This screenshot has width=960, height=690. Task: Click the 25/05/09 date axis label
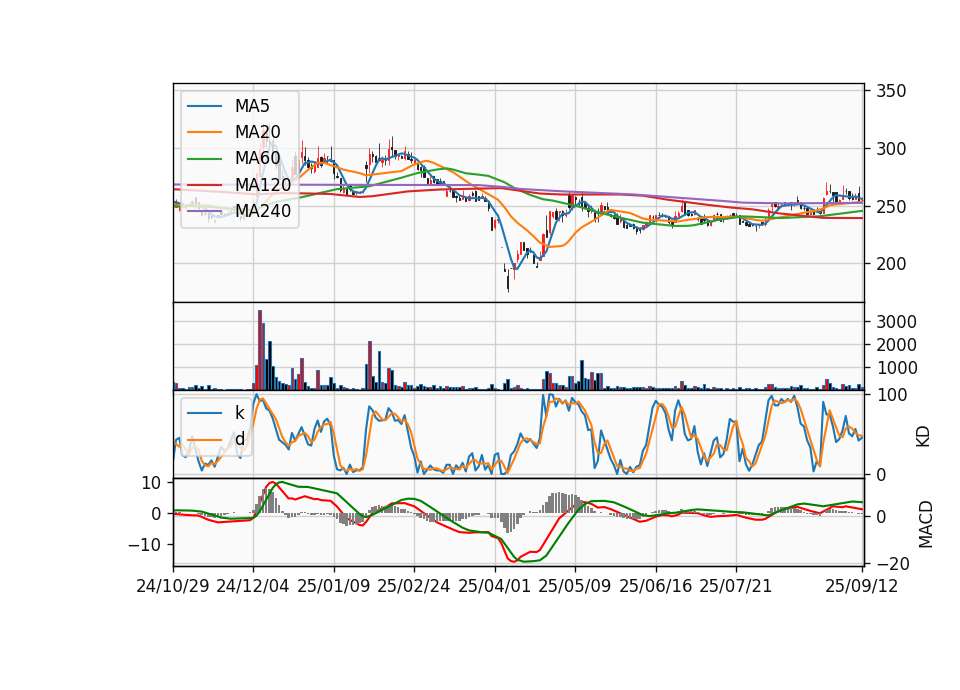click(x=575, y=586)
